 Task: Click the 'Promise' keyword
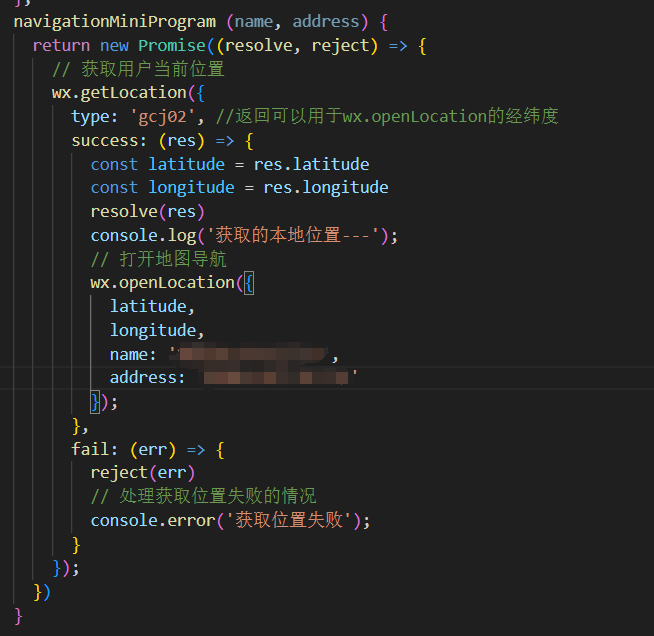tap(172, 45)
